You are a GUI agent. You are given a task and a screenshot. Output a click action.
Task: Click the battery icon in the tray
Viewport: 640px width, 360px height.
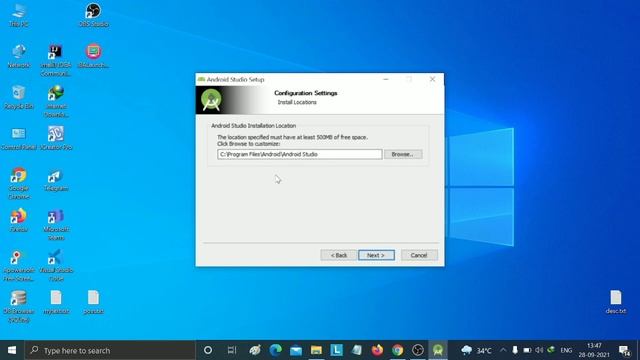[527, 350]
